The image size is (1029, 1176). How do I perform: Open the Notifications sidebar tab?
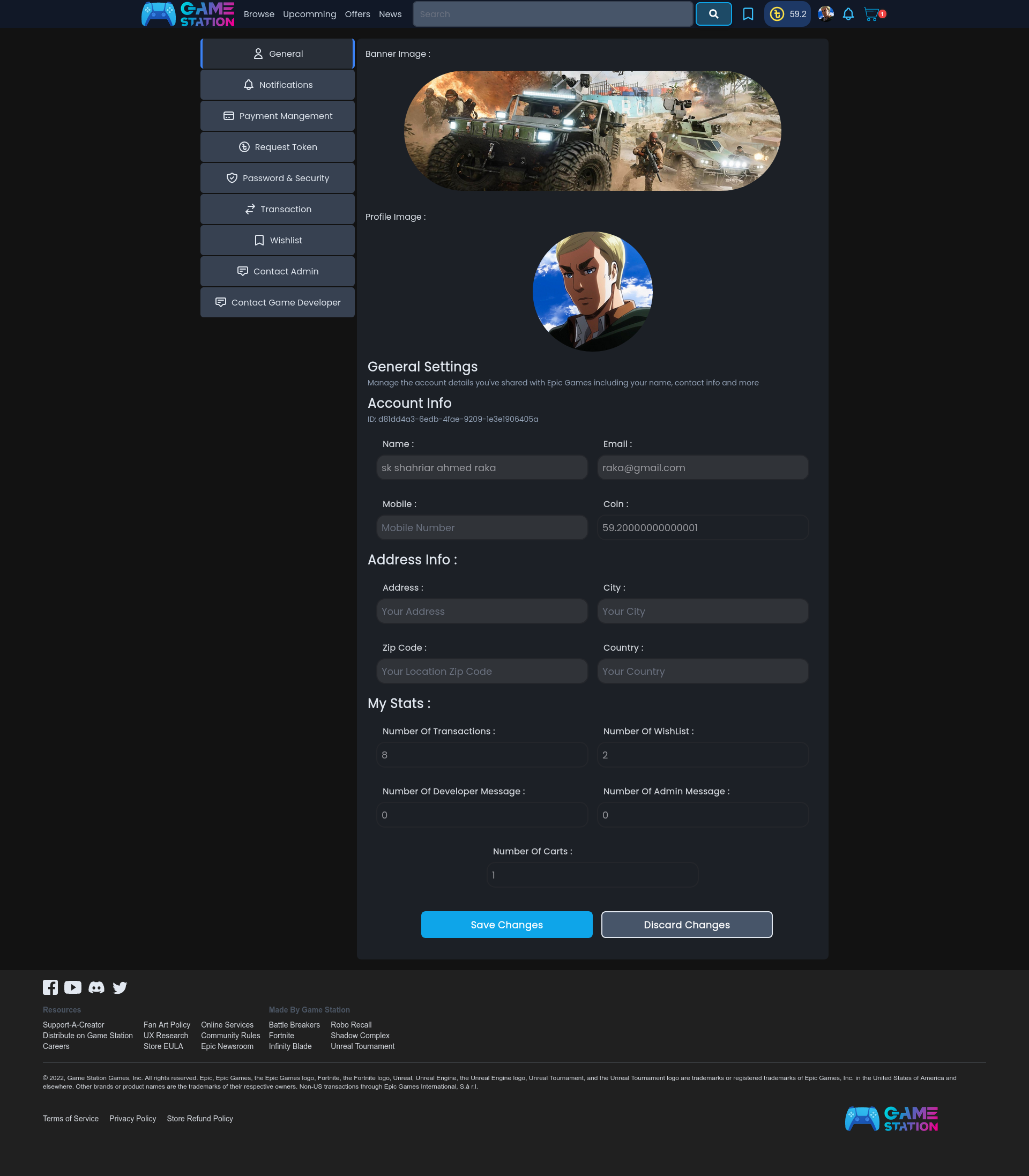coord(278,85)
